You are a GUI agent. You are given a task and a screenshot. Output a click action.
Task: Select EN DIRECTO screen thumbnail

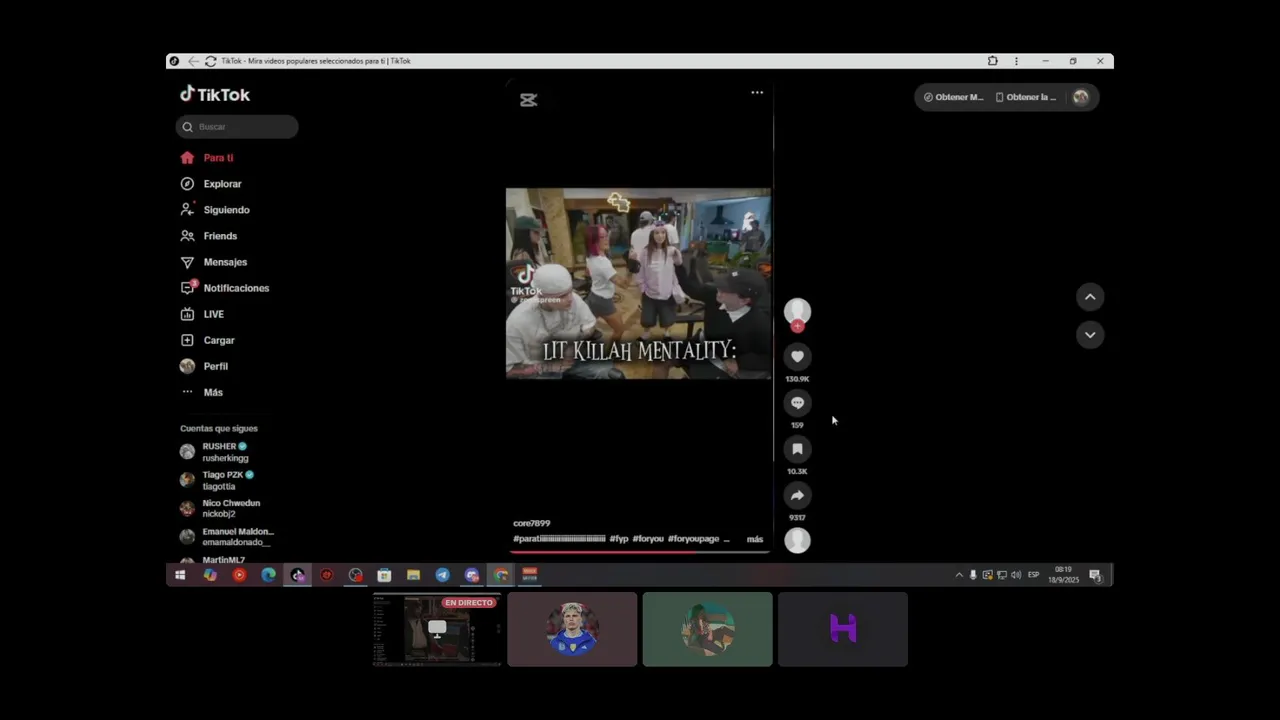click(x=437, y=629)
